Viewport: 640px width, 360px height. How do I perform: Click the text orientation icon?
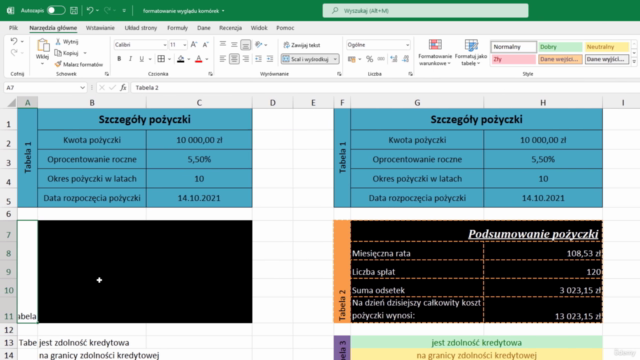tap(258, 44)
